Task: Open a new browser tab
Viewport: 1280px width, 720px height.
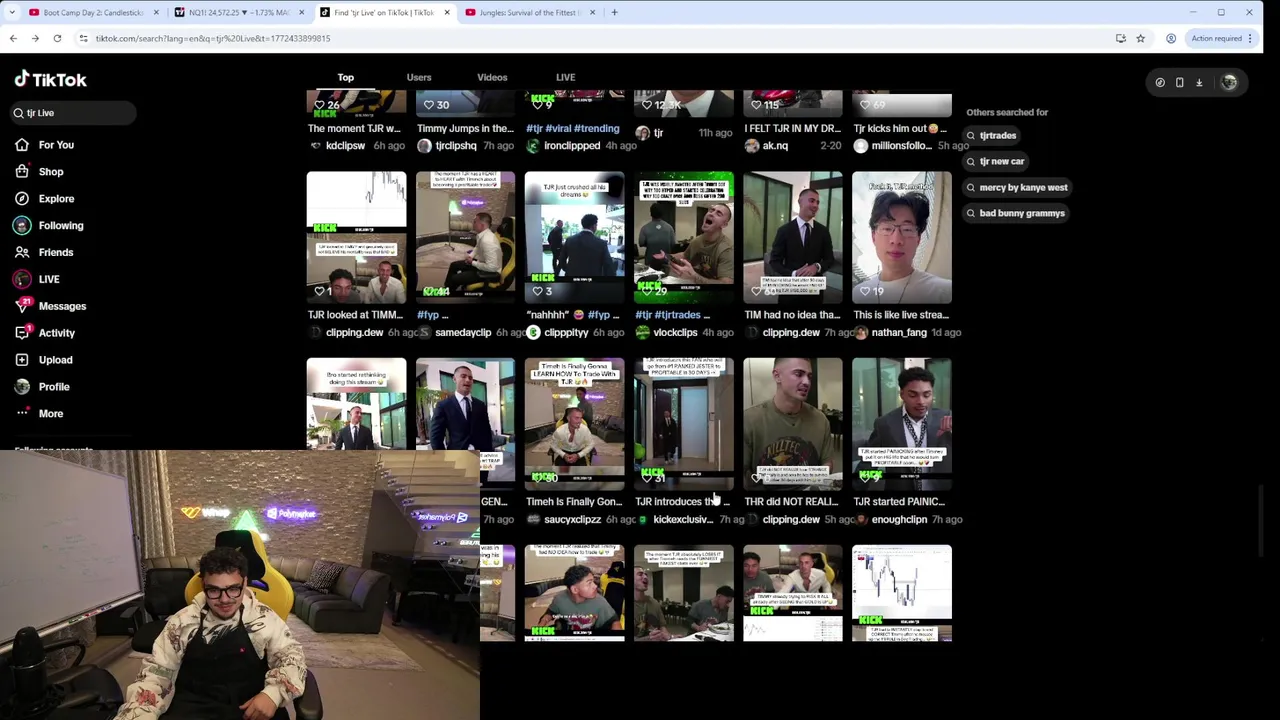Action: click(x=614, y=12)
